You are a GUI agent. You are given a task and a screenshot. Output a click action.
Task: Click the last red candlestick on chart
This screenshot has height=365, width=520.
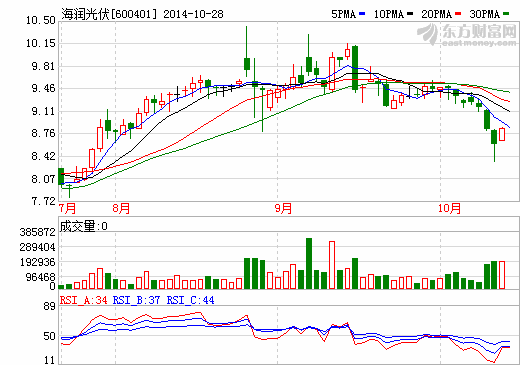[502, 134]
